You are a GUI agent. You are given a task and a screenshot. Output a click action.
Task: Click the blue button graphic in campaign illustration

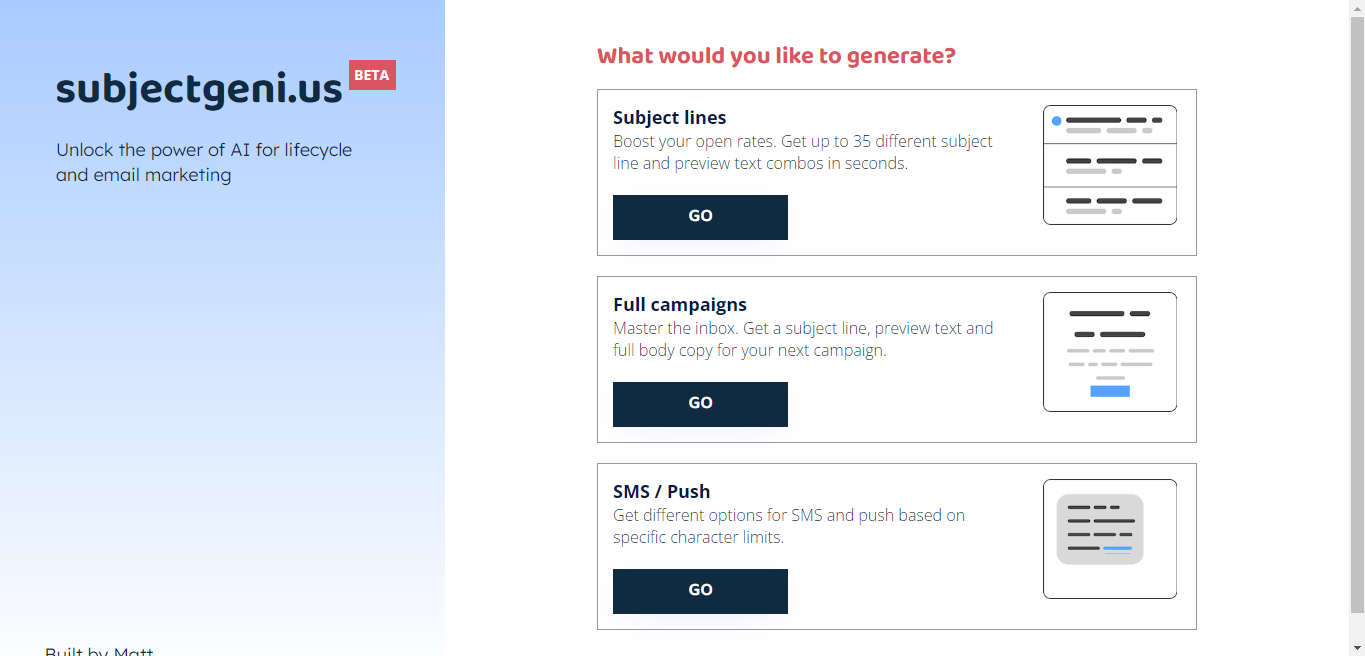coord(1110,391)
